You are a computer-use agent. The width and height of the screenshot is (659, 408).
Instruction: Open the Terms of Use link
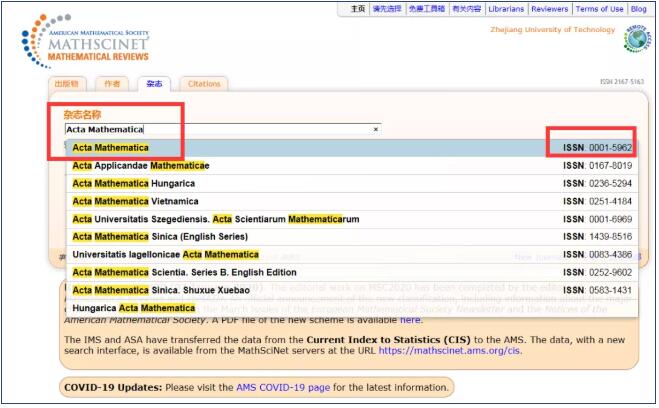(x=599, y=9)
